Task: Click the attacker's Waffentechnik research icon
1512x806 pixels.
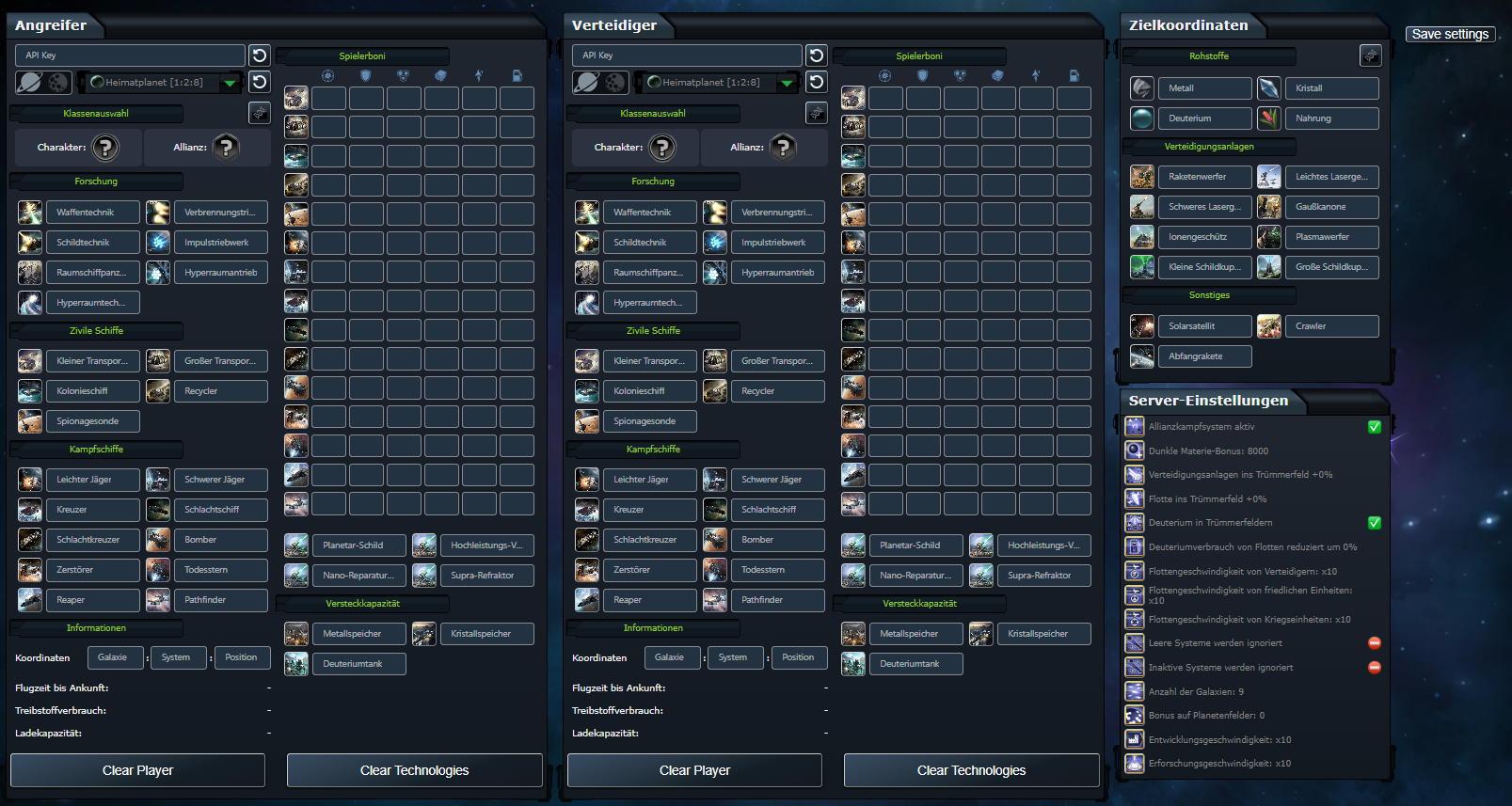Action: [x=30, y=213]
